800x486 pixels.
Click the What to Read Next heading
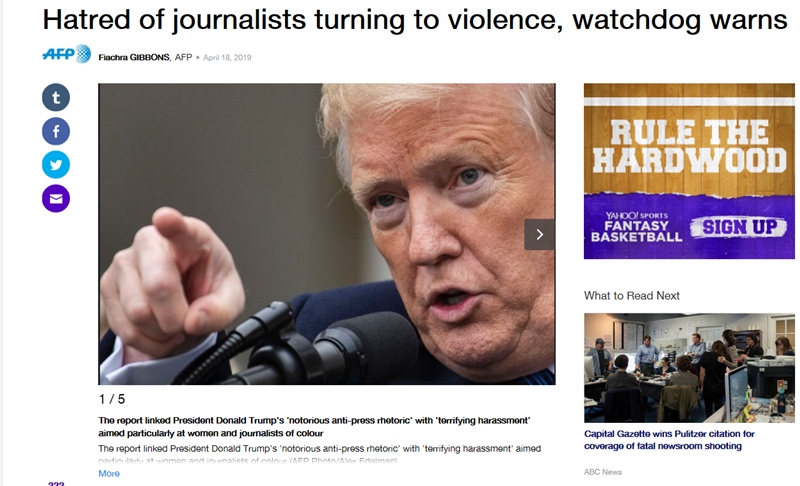[x=632, y=296]
